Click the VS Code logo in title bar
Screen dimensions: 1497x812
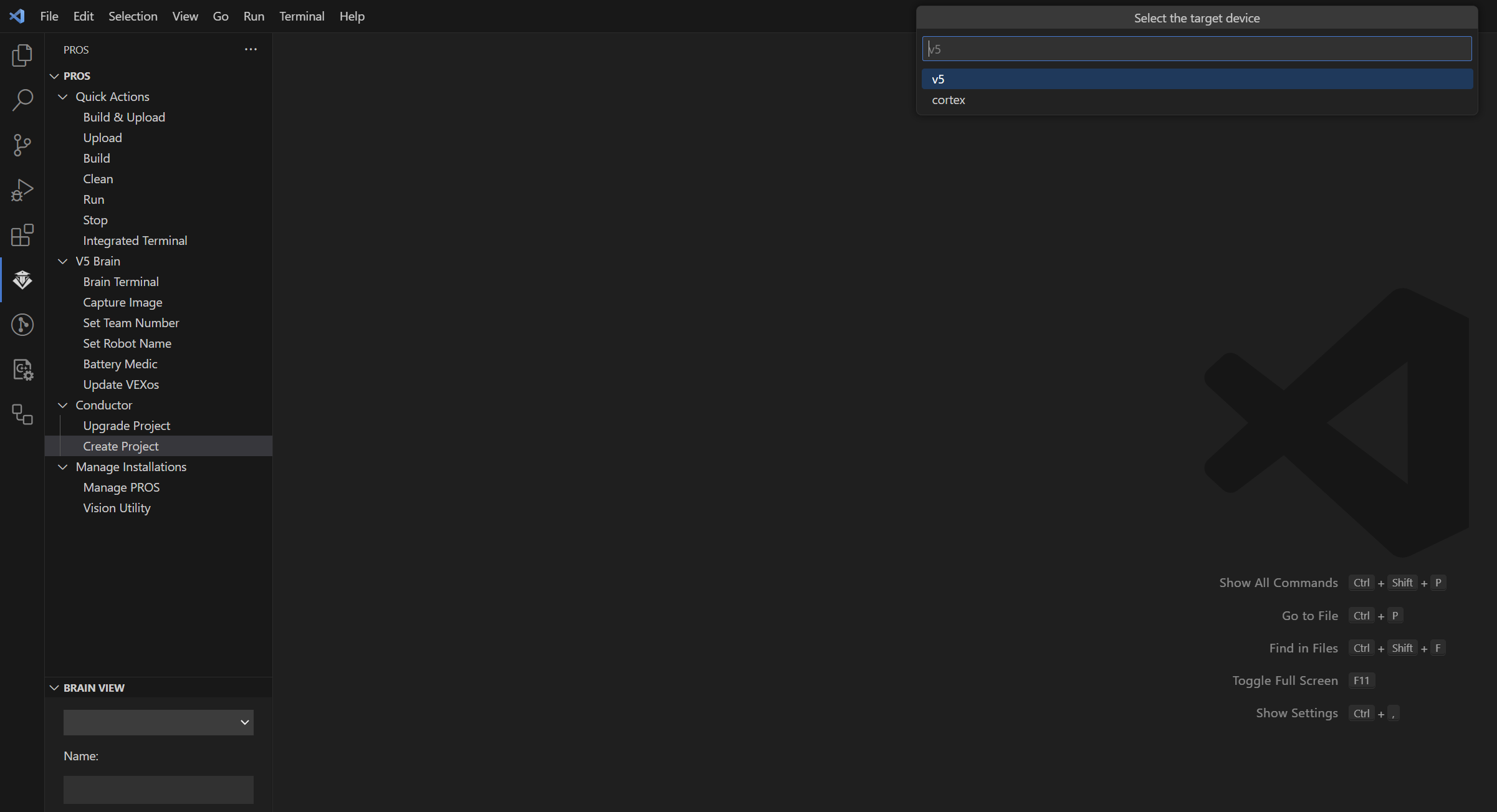pos(17,16)
